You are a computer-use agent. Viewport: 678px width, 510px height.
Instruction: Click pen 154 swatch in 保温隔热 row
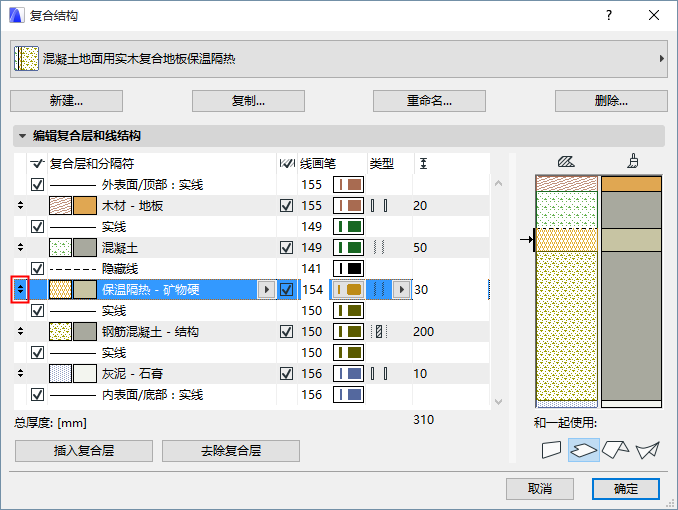pyautogui.click(x=348, y=289)
